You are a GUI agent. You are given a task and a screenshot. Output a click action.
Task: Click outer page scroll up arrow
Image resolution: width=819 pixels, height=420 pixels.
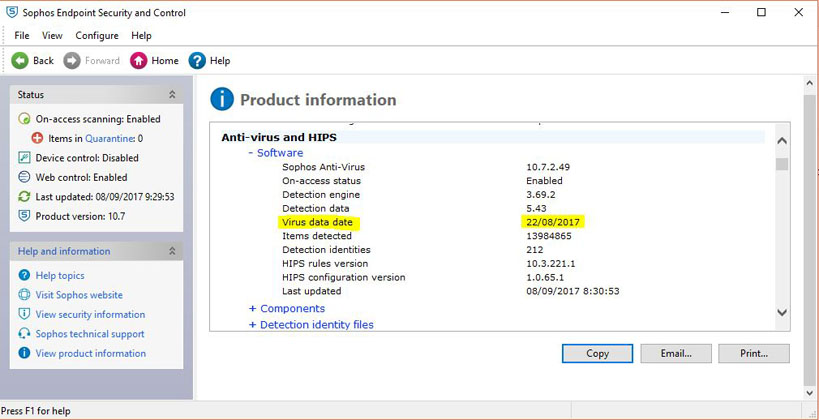(x=810, y=83)
